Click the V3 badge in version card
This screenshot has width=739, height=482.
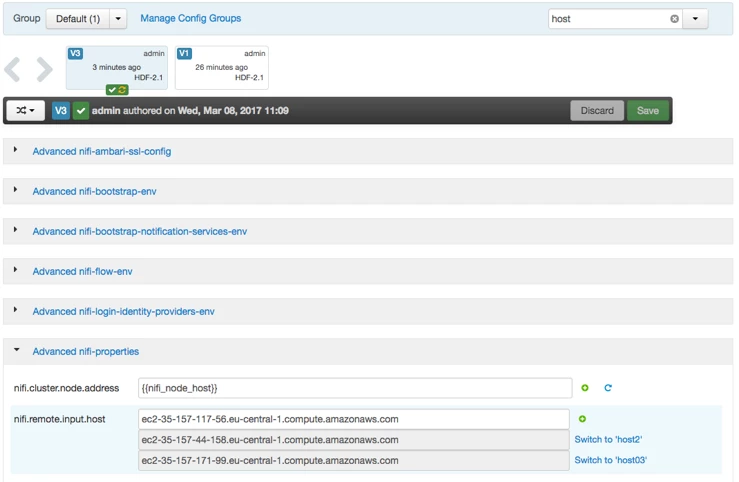click(x=75, y=53)
